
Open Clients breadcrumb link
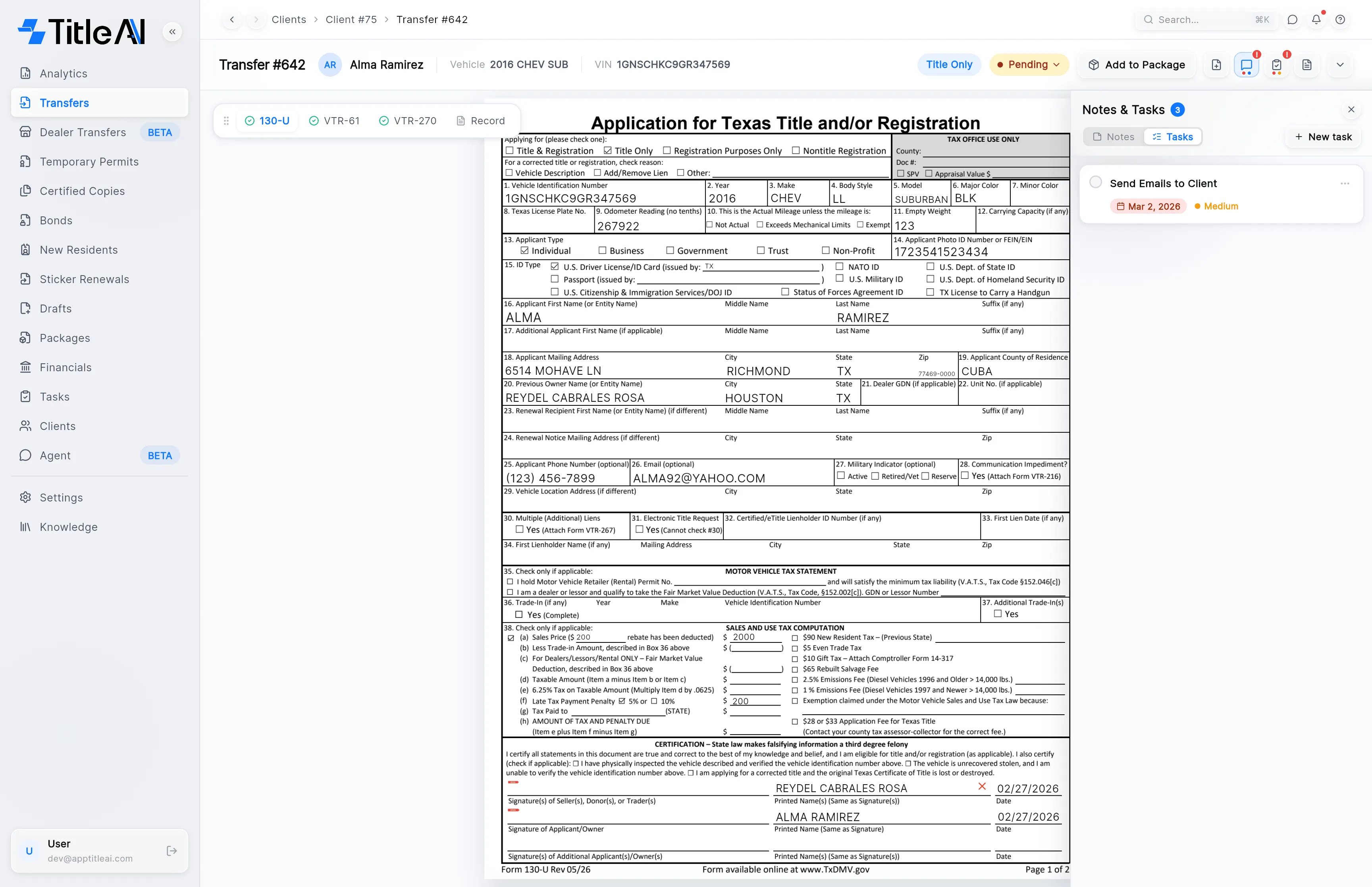[x=289, y=19]
